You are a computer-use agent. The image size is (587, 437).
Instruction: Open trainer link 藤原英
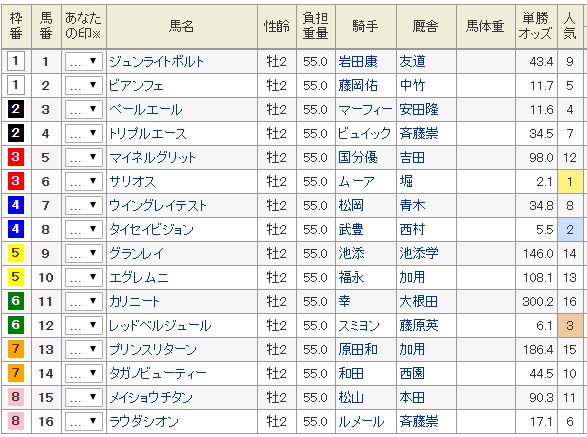click(419, 325)
